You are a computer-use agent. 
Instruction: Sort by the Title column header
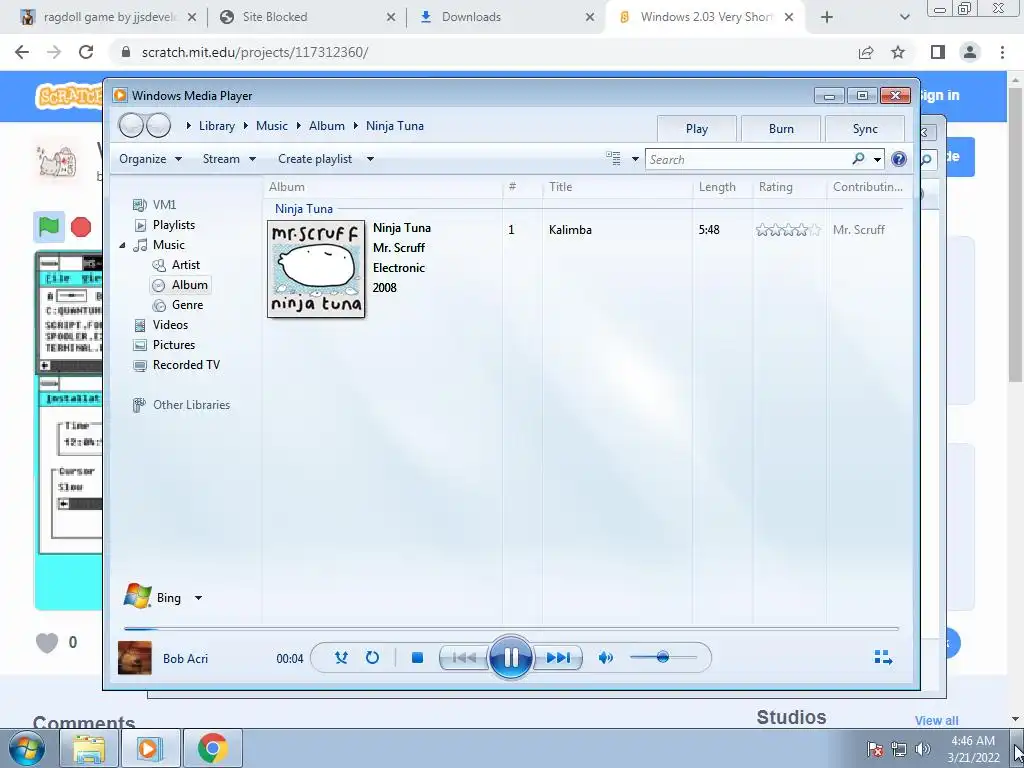(x=560, y=187)
